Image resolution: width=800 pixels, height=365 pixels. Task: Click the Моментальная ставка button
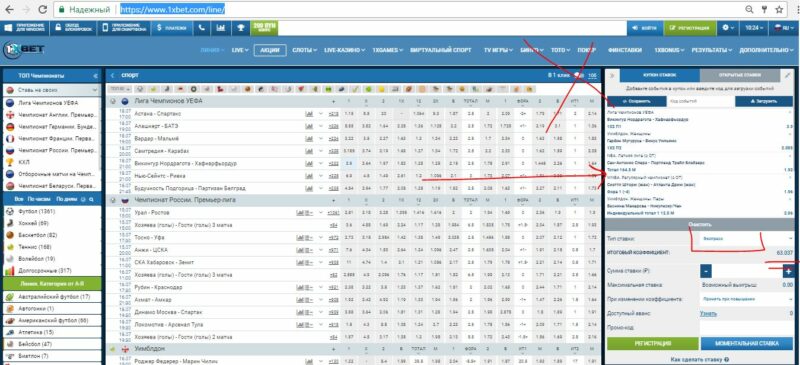(x=747, y=343)
